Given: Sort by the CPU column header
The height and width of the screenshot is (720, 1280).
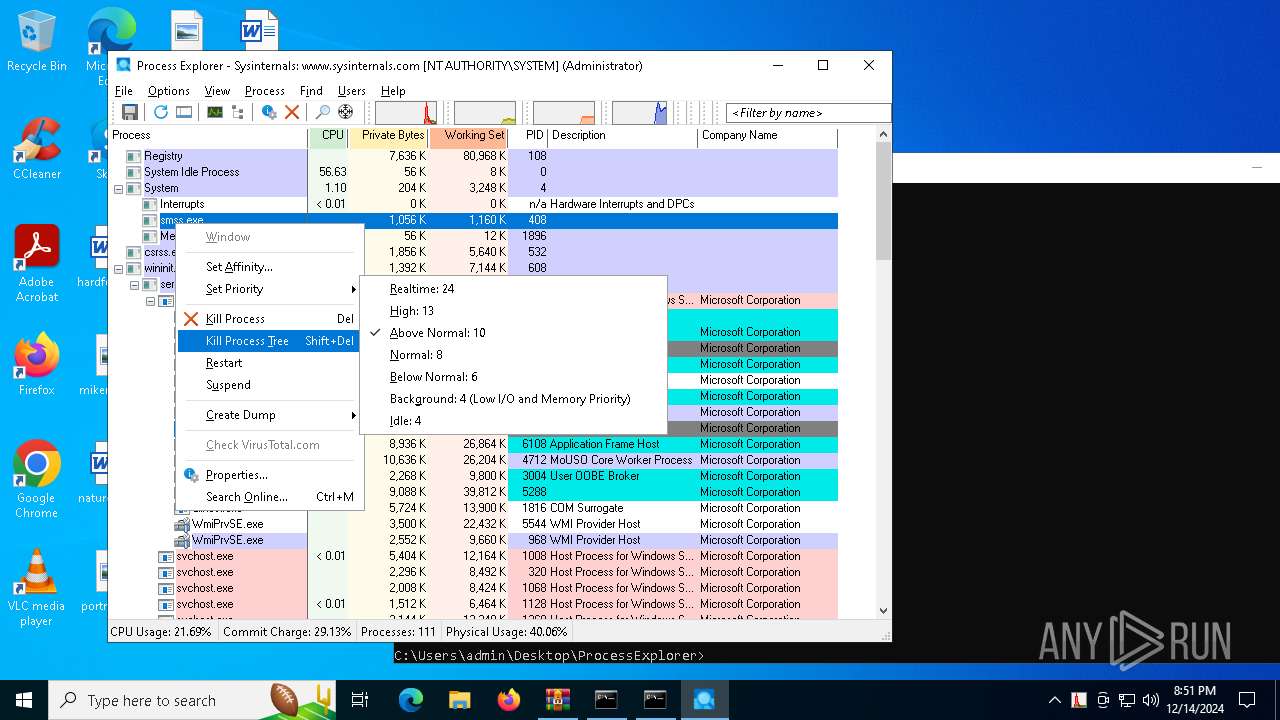Looking at the screenshot, I should tap(329, 136).
